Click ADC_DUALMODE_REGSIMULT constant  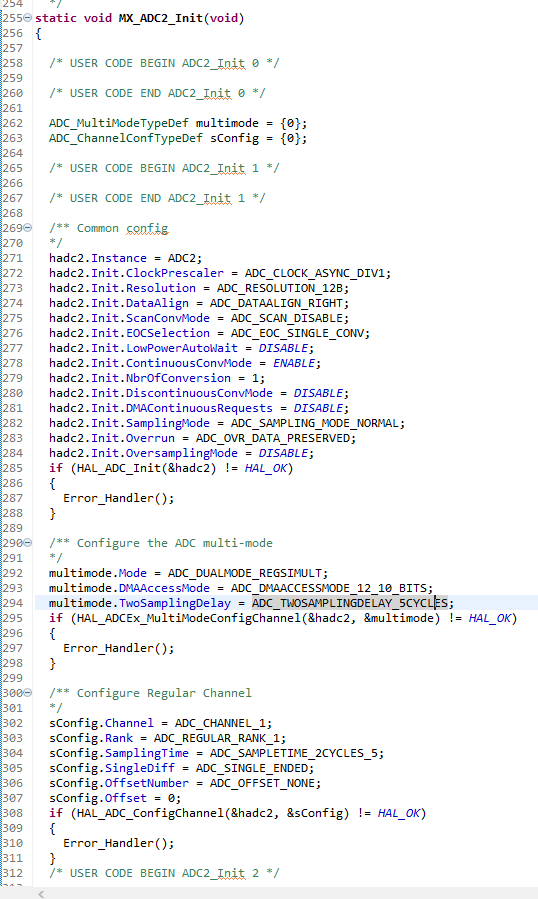click(x=244, y=573)
